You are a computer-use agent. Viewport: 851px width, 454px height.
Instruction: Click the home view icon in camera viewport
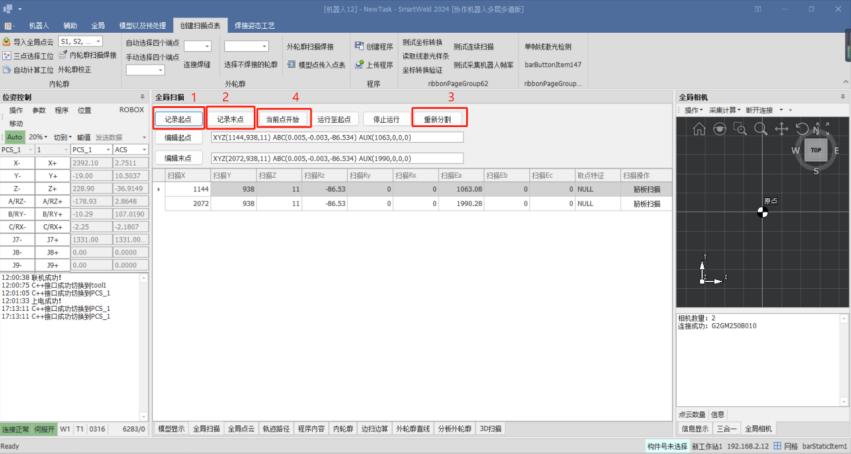[700, 129]
